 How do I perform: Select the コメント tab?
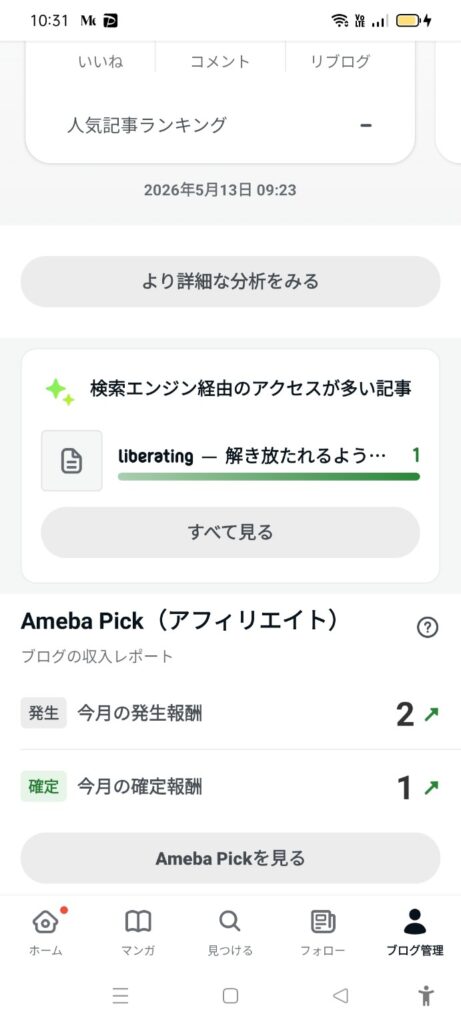tap(220, 61)
